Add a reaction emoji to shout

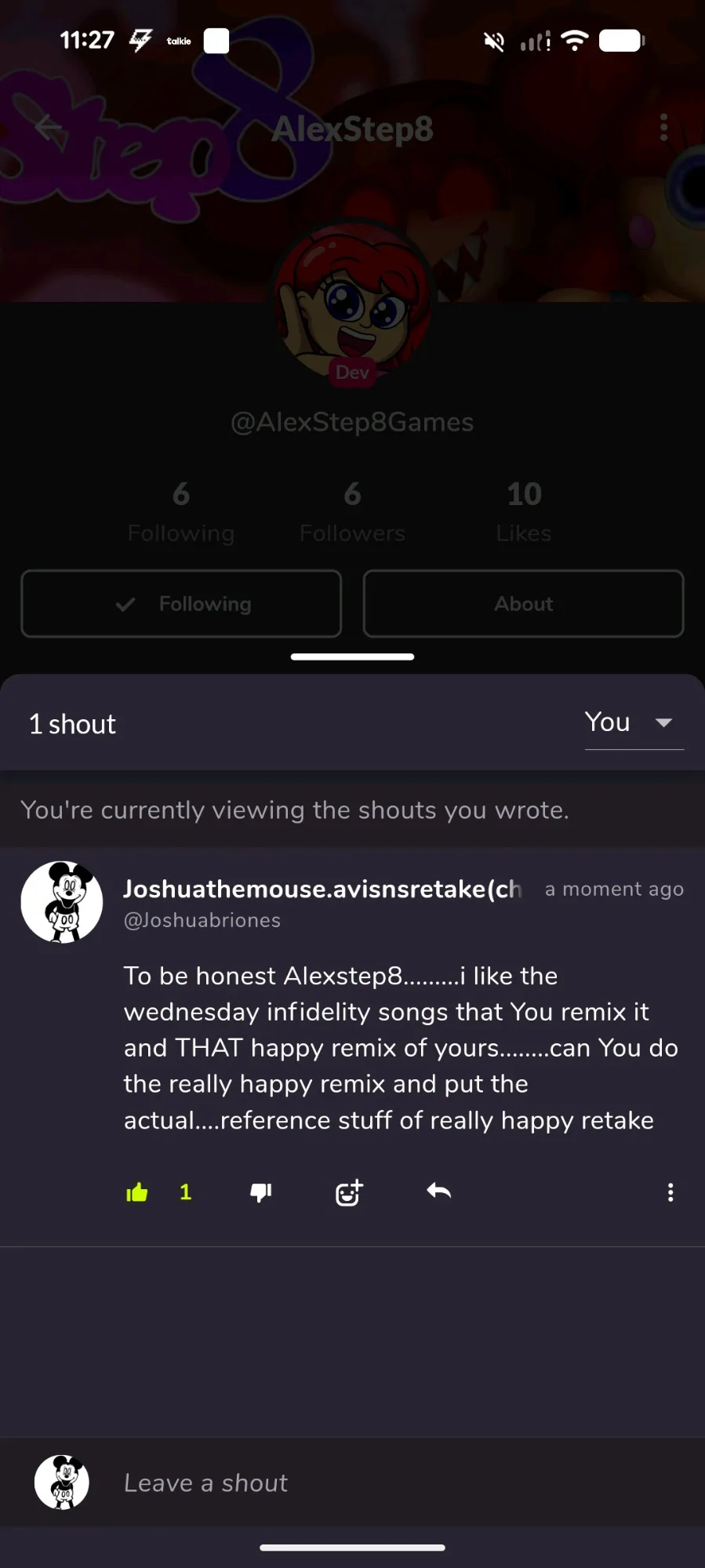click(x=349, y=1193)
